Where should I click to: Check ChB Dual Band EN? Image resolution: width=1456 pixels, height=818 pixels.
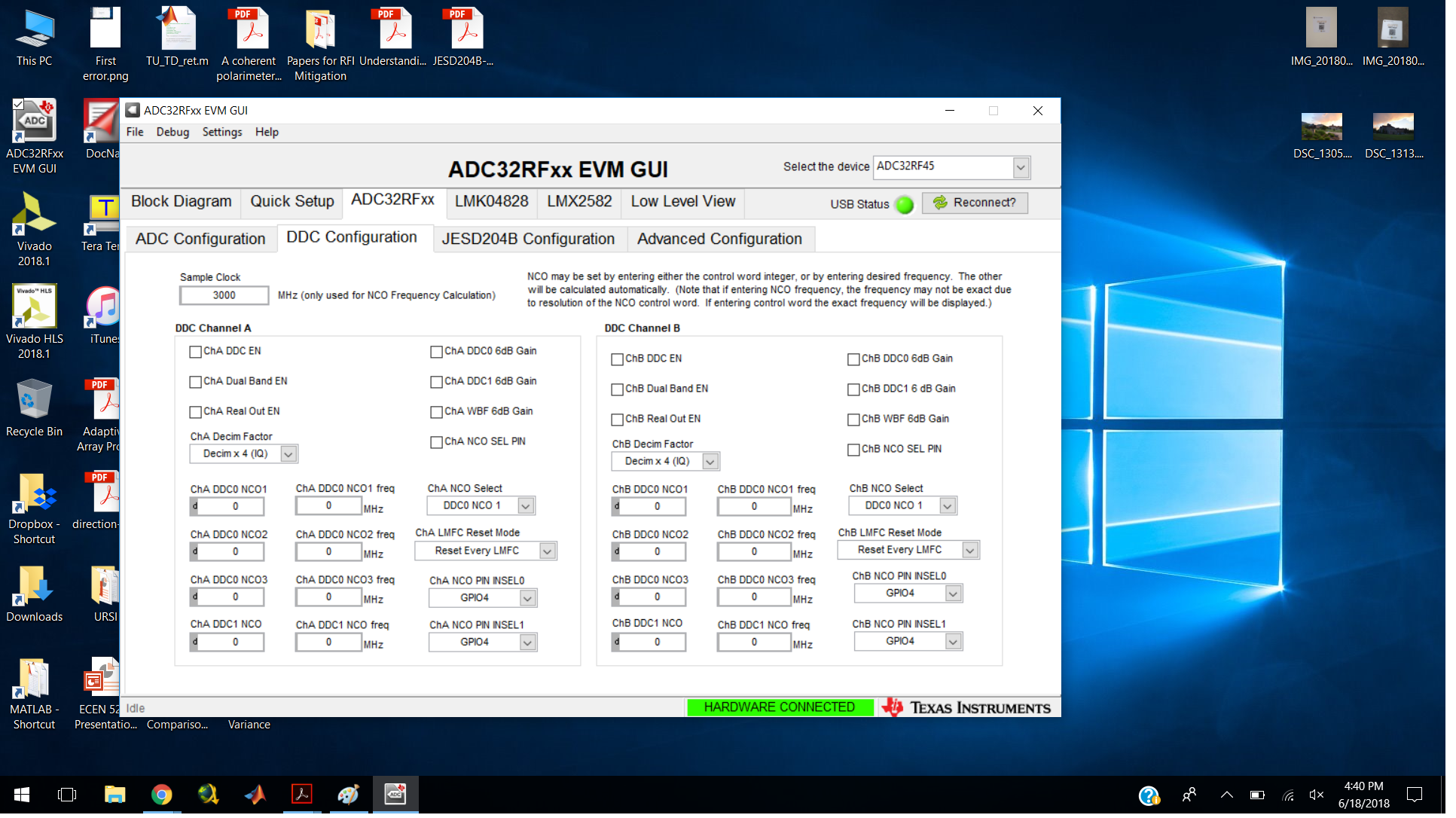click(618, 389)
